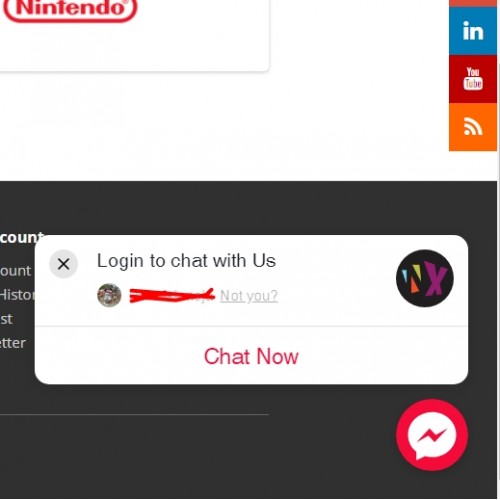Click the "Login to chat with Us" title
Image resolution: width=500 pixels, height=500 pixels.
click(x=186, y=260)
